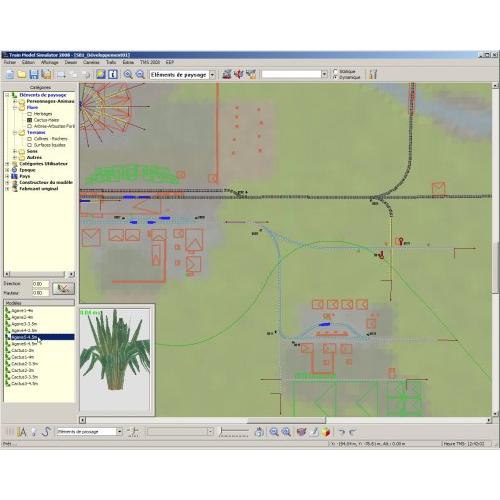Tick the Surfaces liquides checkbox
Viewport: 500px width, 500px height.
(29, 145)
